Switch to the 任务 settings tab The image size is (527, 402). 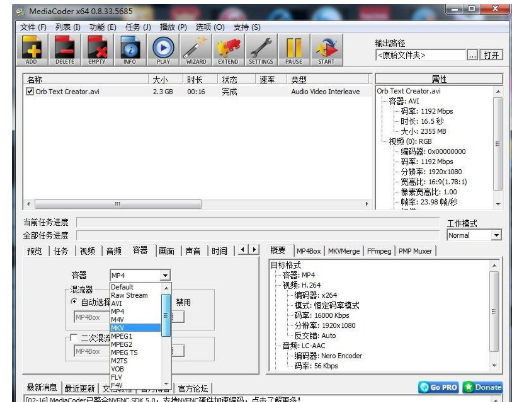pos(61,251)
